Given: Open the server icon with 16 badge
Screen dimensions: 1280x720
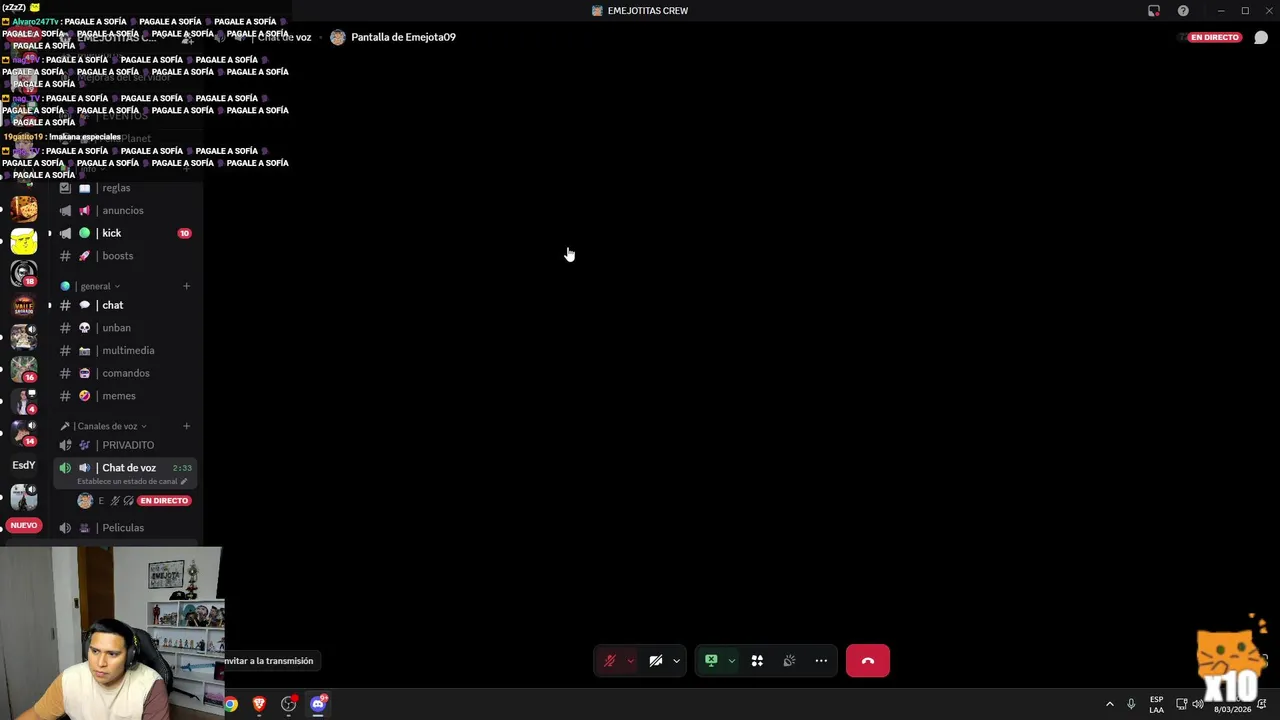Looking at the screenshot, I should click(x=24, y=369).
